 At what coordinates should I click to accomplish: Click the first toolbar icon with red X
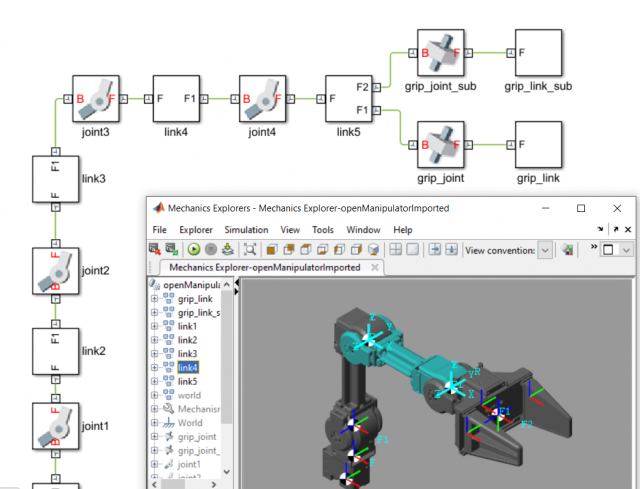click(x=155, y=249)
